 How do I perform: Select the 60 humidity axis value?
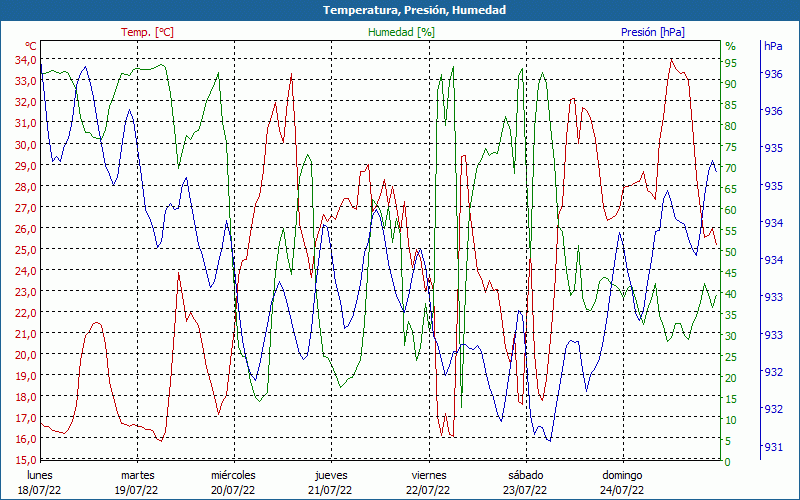731,210
